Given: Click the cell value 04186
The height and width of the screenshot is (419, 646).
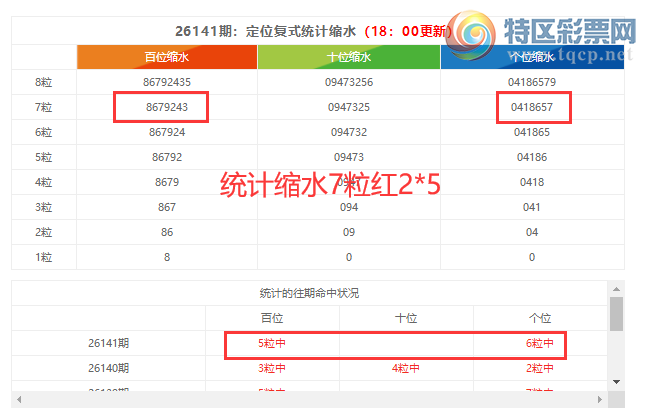Looking at the screenshot, I should 532,157.
